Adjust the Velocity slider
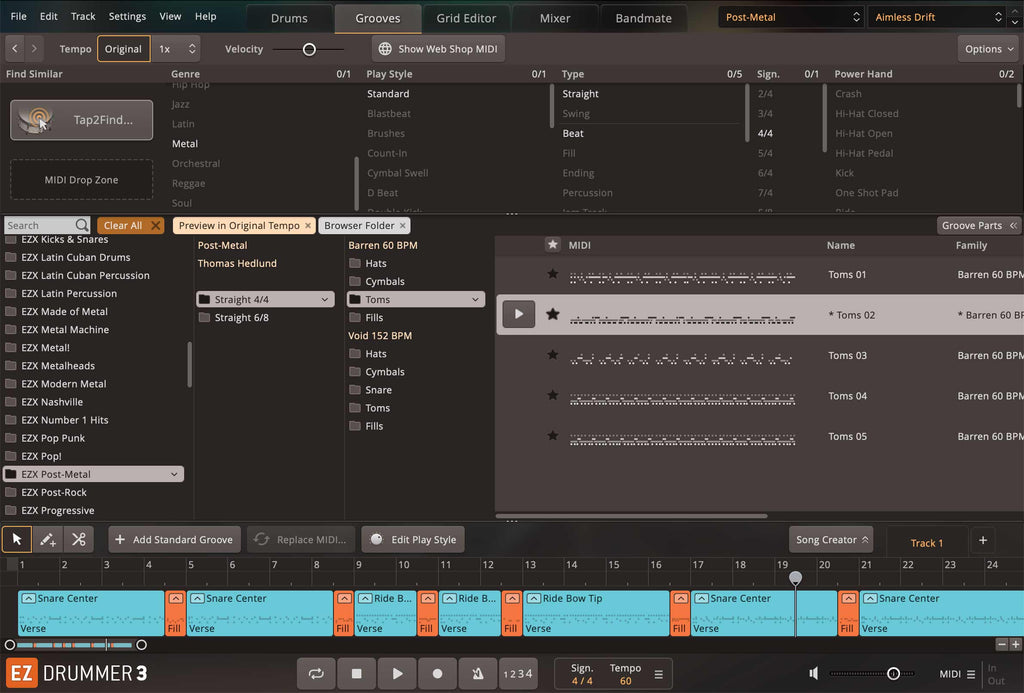 pyautogui.click(x=308, y=49)
